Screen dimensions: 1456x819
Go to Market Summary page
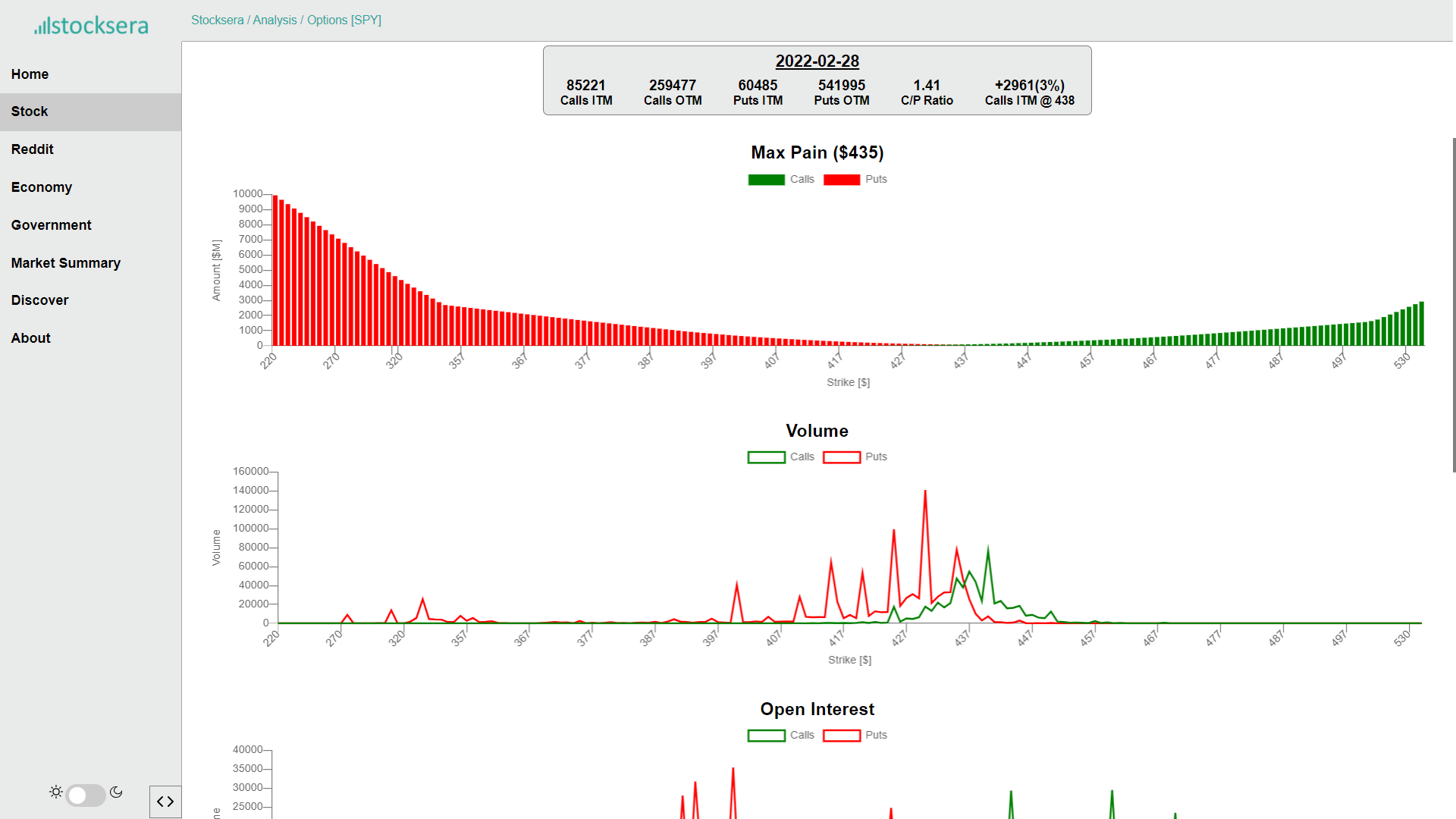66,263
